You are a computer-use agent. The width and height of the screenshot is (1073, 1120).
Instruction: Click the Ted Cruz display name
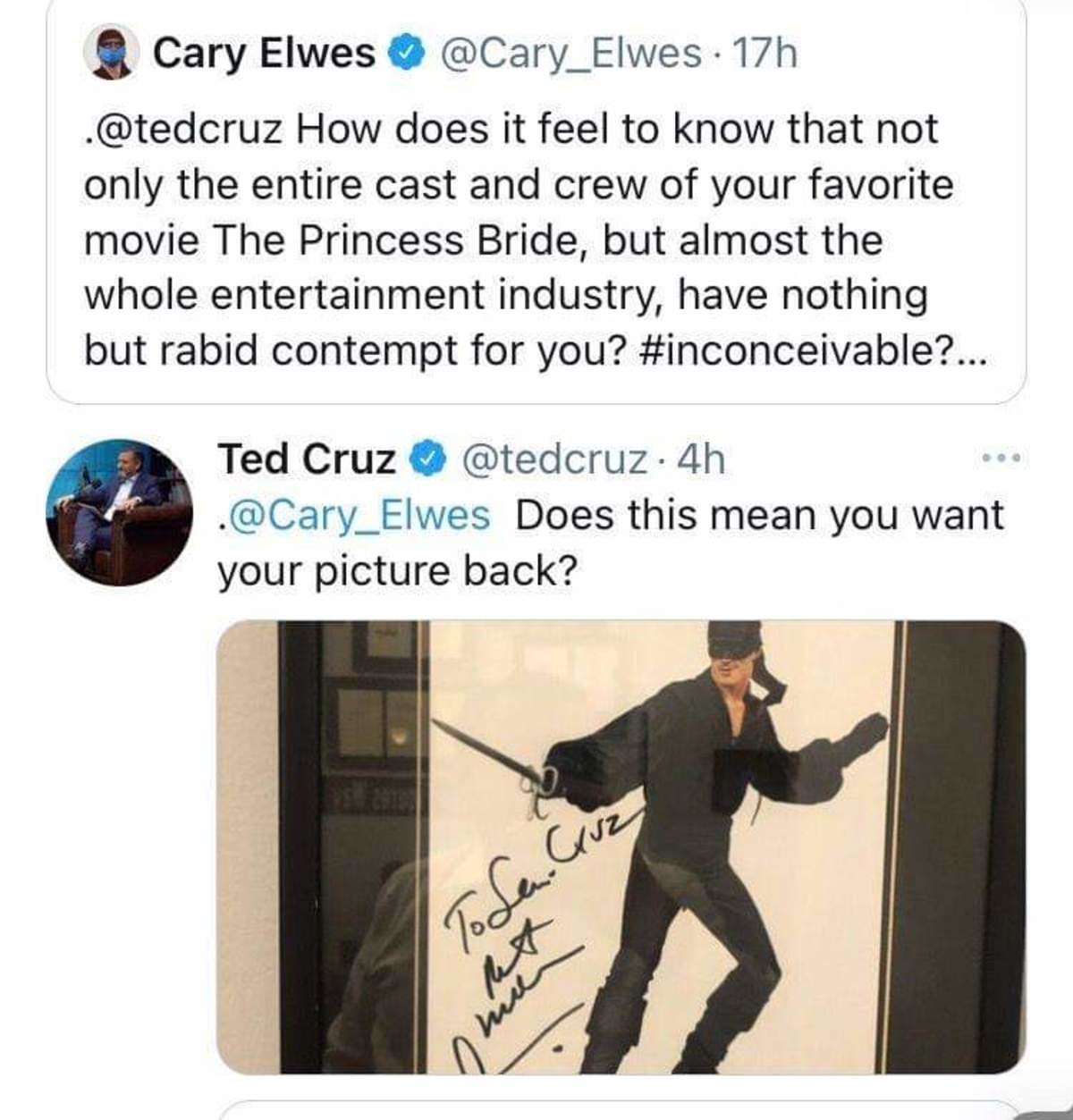(307, 459)
